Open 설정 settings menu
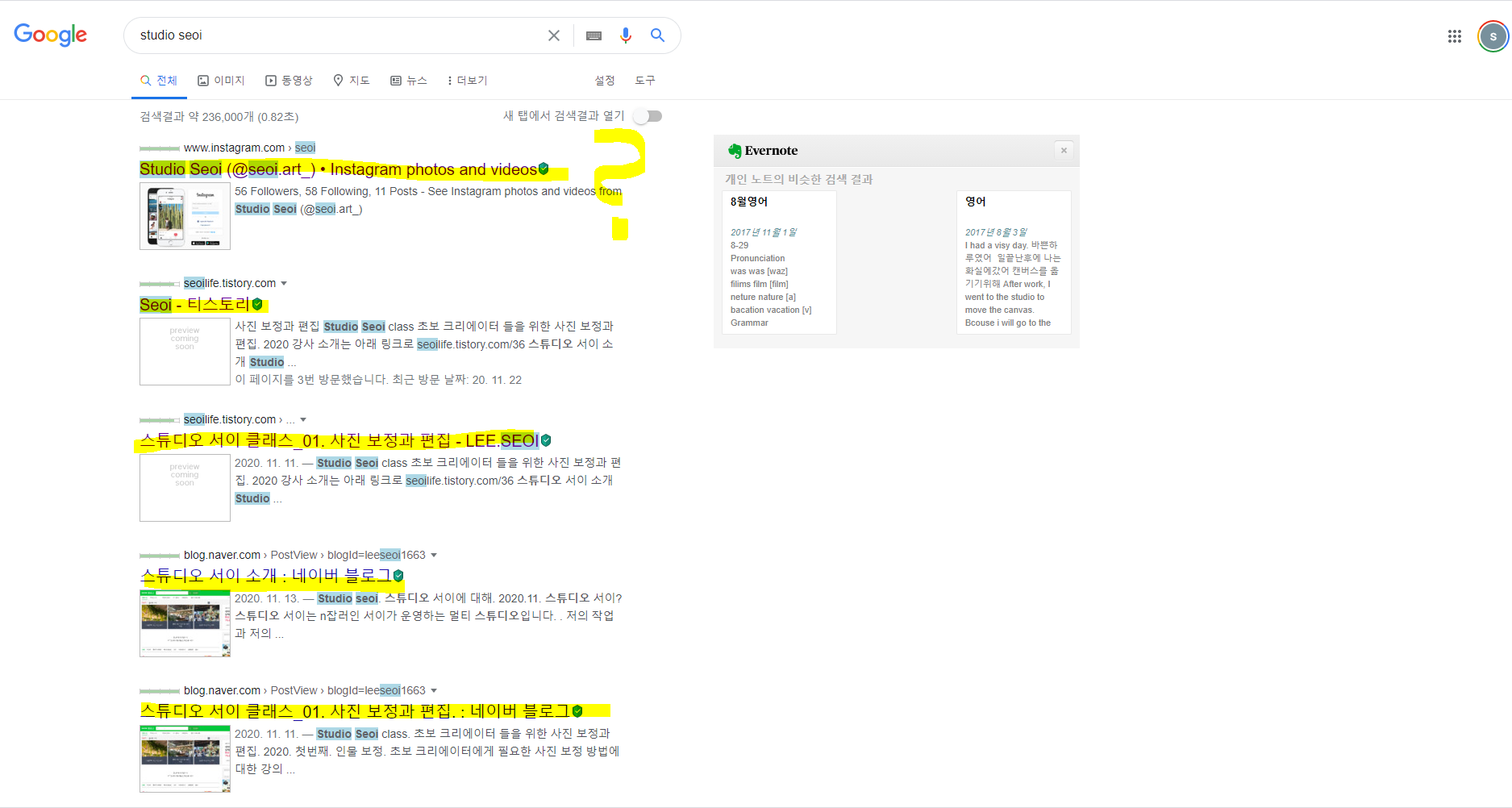 pos(605,81)
